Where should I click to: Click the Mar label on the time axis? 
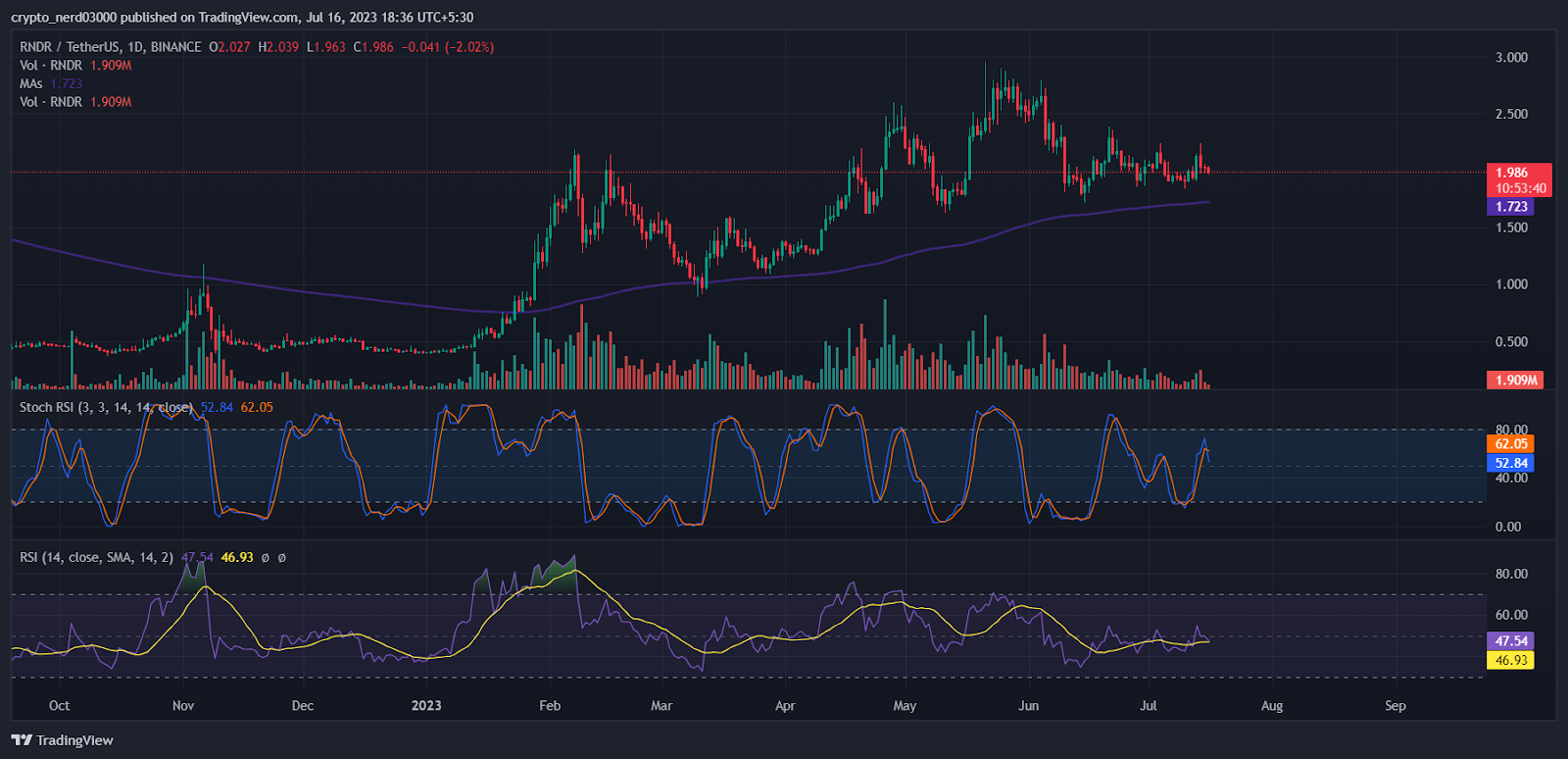[661, 706]
